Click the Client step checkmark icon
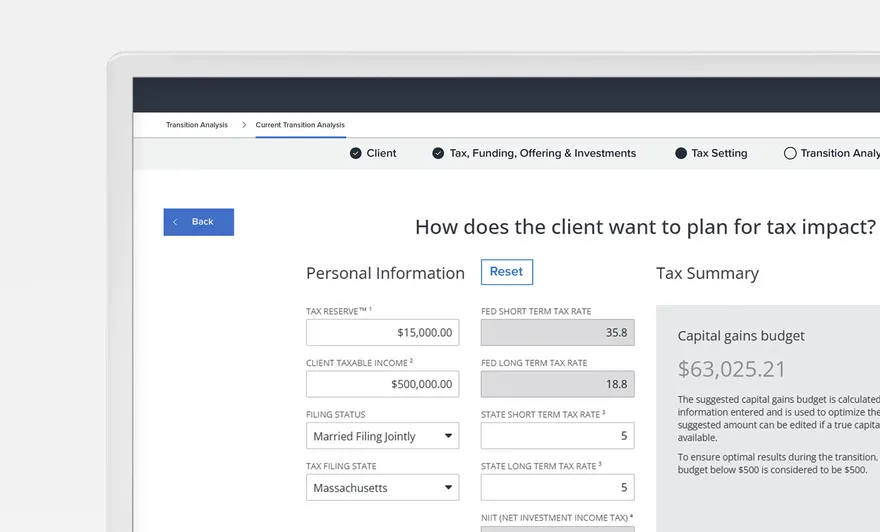 [x=355, y=153]
